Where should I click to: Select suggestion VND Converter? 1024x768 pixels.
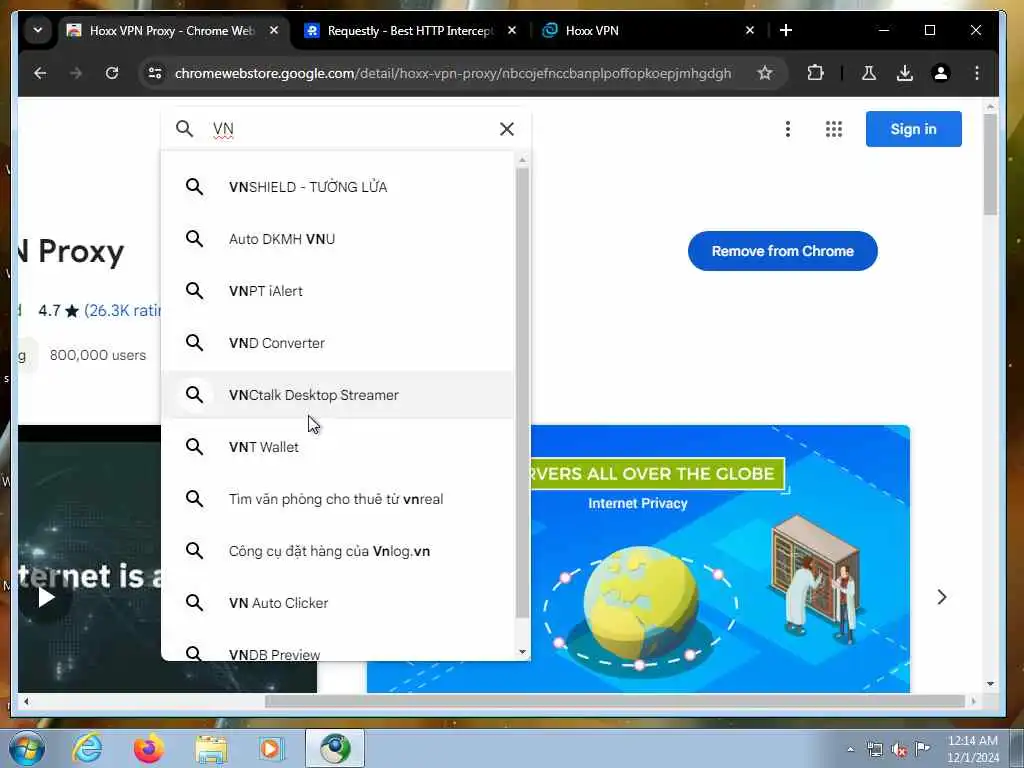tap(338, 343)
